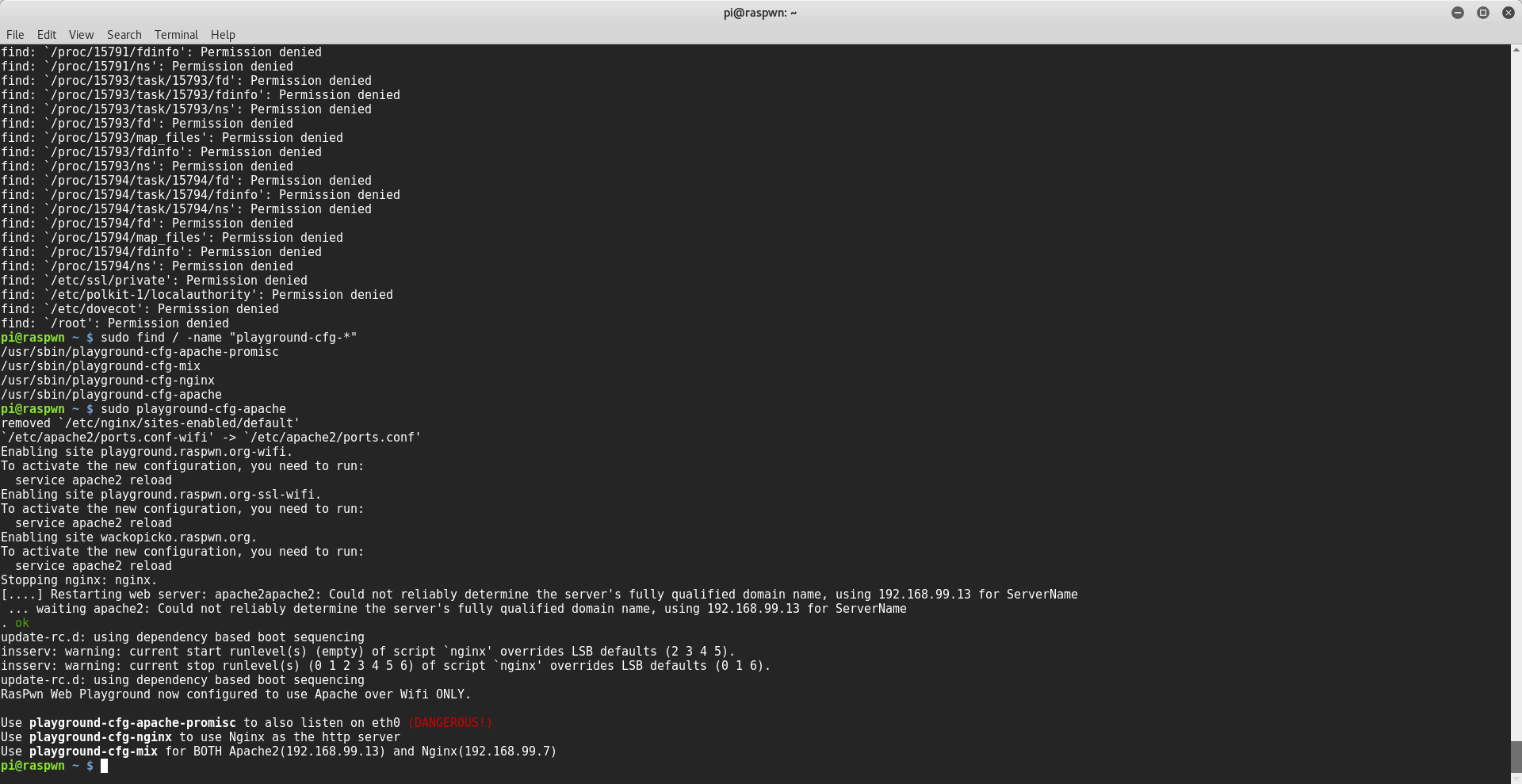Image resolution: width=1522 pixels, height=784 pixels.
Task: Click the path /usr/sbin/playground-cfg-apache-promisc
Action: point(140,352)
